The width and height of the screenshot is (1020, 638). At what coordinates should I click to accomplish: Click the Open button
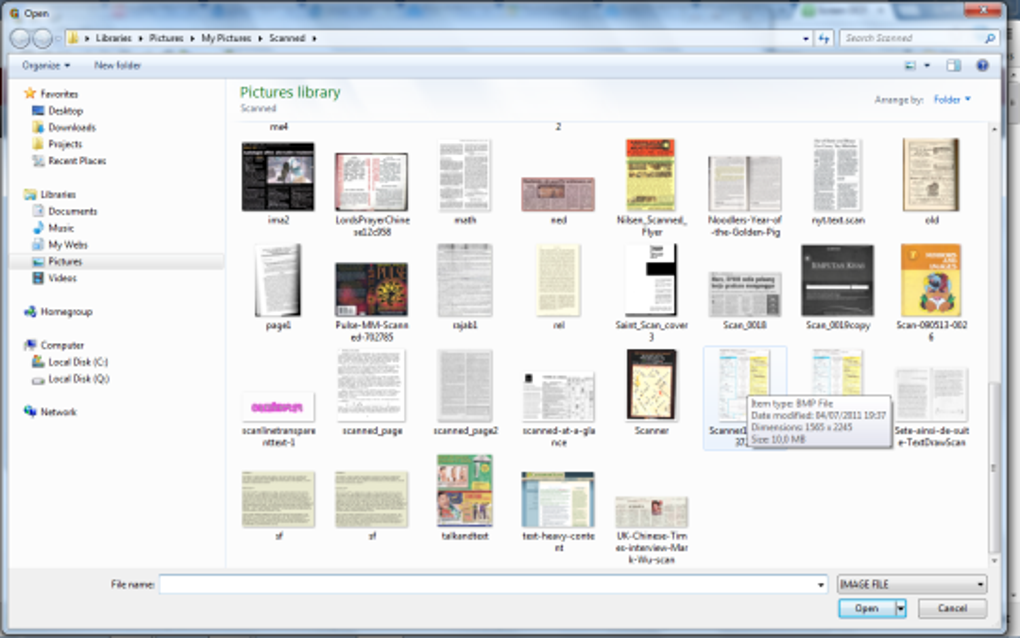click(x=867, y=609)
